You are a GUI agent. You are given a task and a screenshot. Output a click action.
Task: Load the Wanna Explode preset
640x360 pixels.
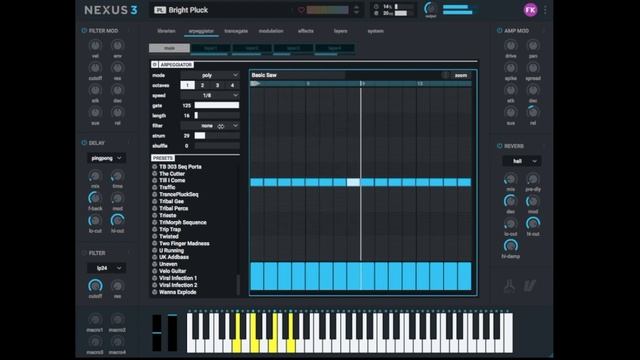click(178, 292)
